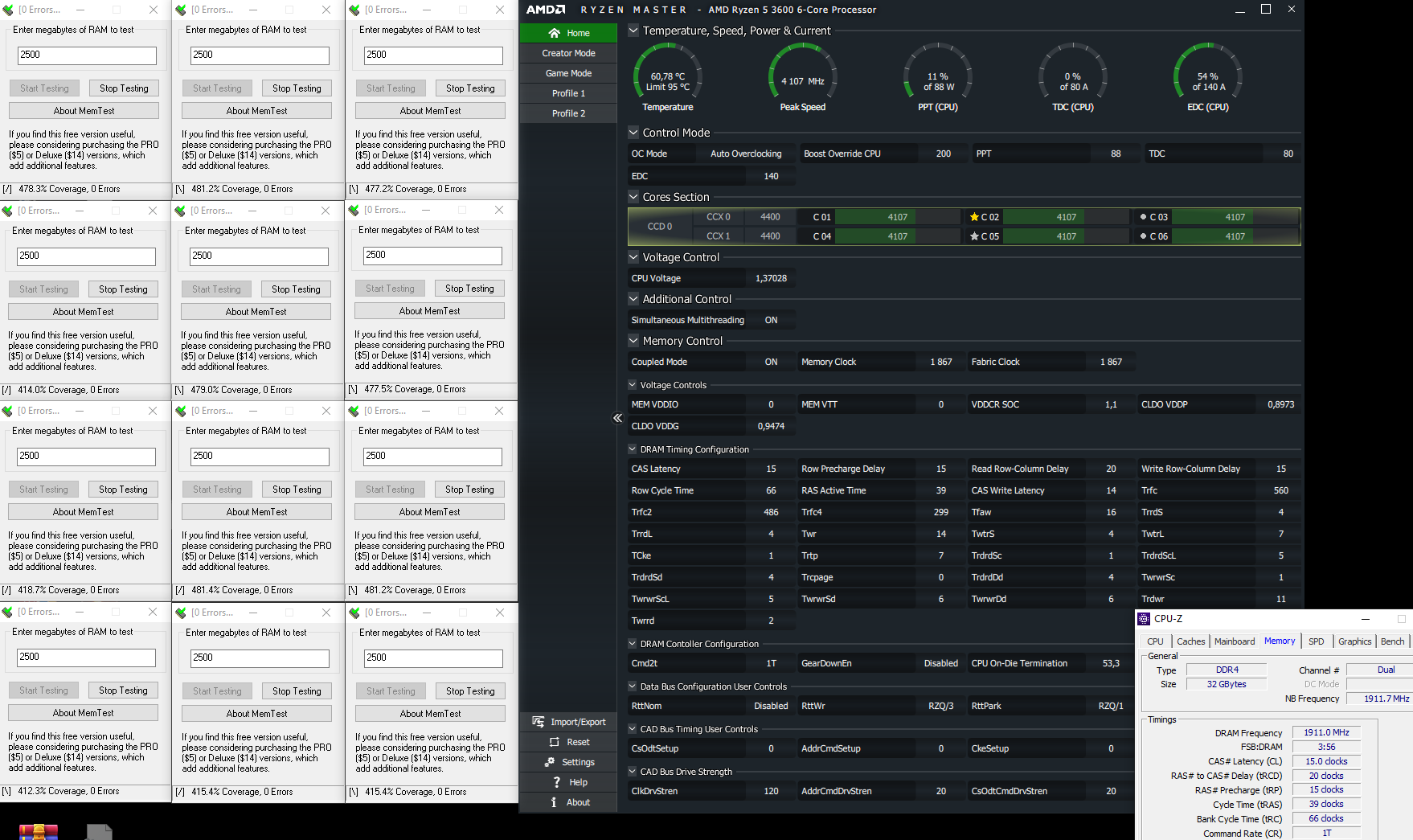Collapse the Voltage Control section
This screenshot has width=1413, height=840.
(x=633, y=257)
